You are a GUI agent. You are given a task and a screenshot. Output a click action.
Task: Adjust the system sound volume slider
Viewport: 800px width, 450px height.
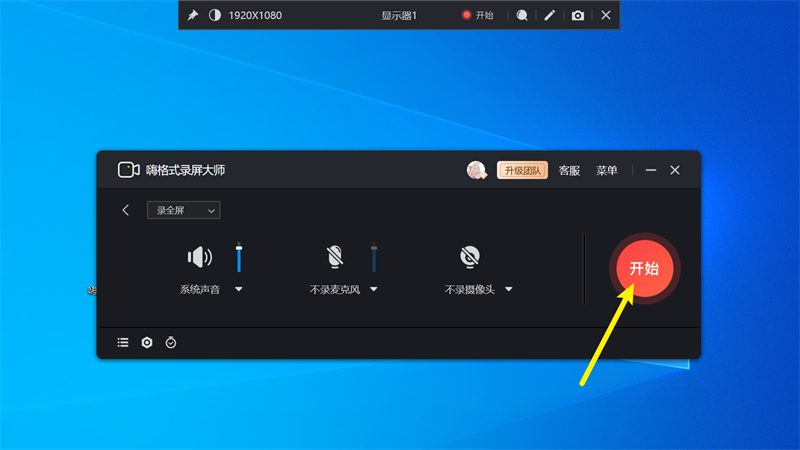pos(239,257)
